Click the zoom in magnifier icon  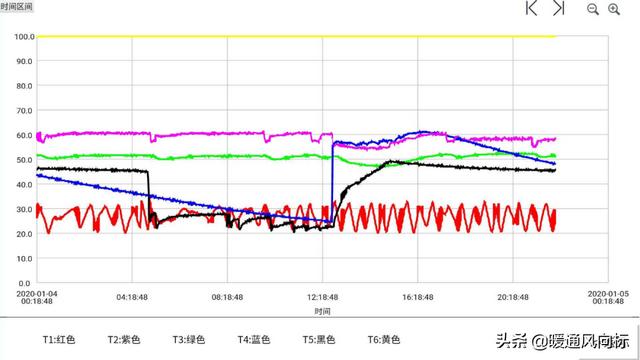coord(614,9)
